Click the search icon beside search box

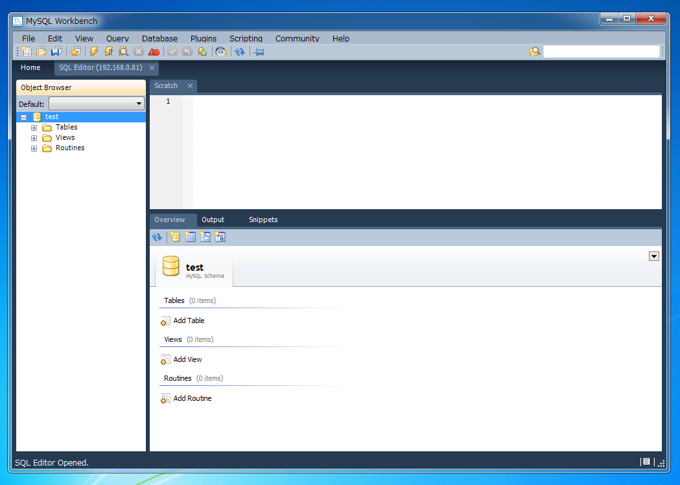[535, 52]
